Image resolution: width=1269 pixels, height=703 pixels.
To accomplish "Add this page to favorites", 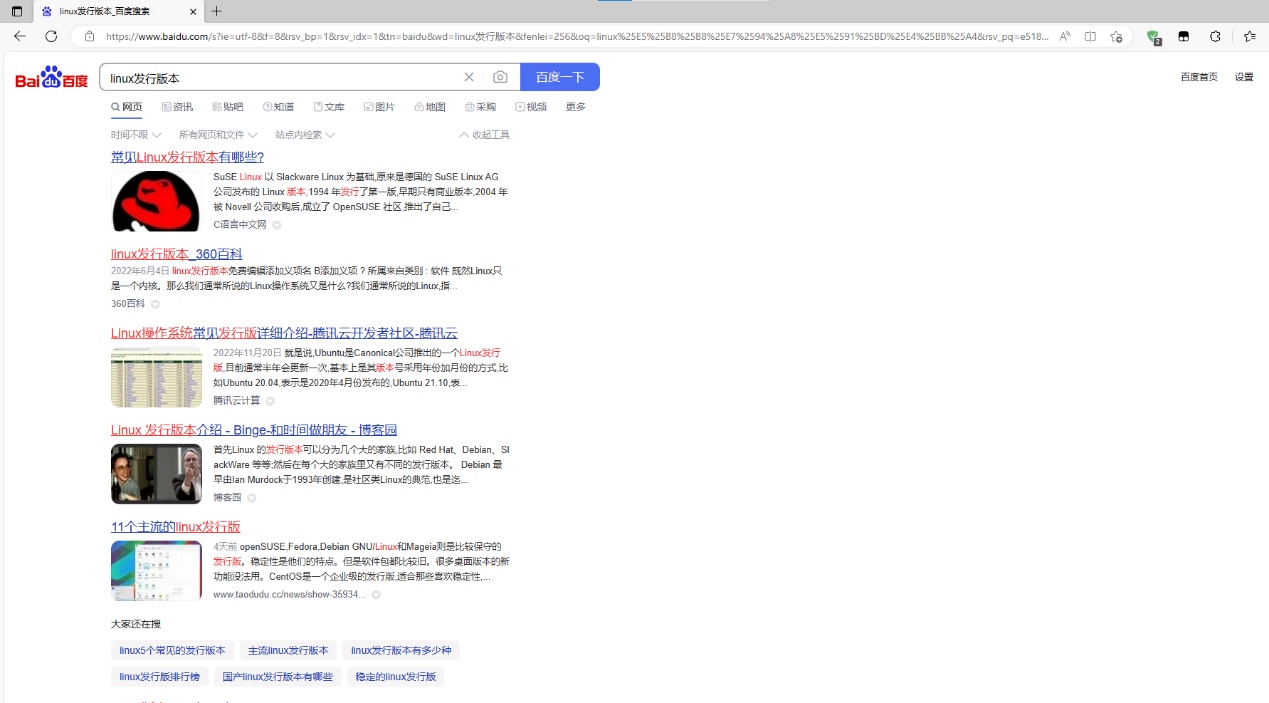I will coord(1116,36).
